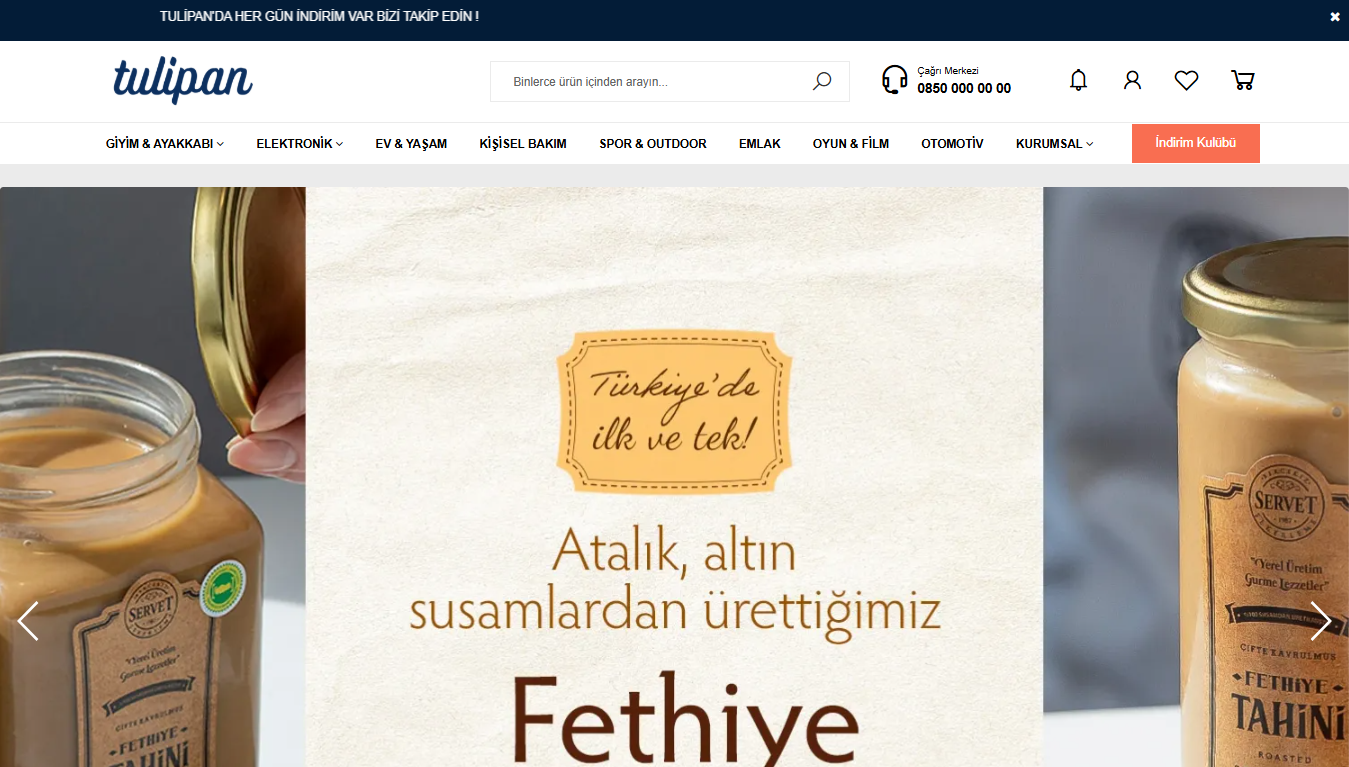Click the search magnifier icon
The height and width of the screenshot is (767, 1349).
click(822, 81)
